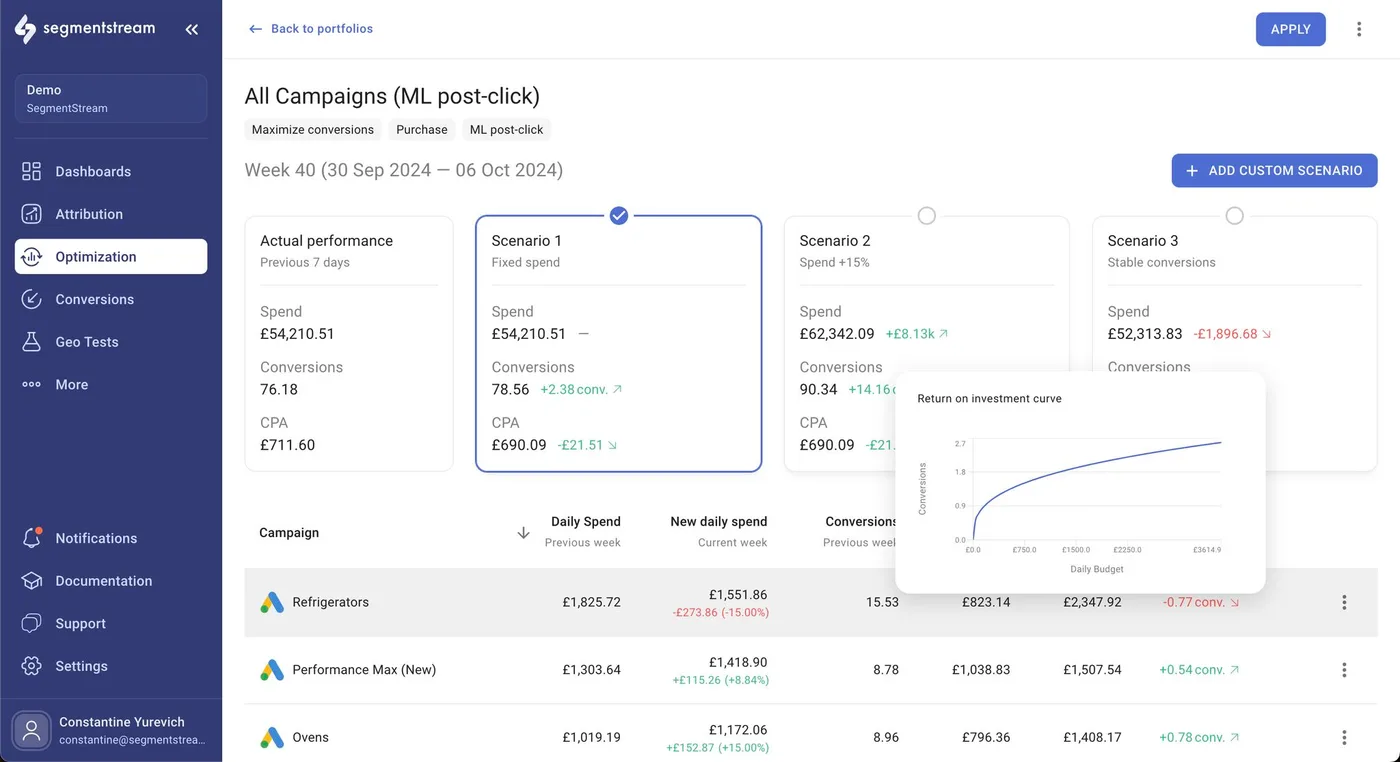The height and width of the screenshot is (762, 1400).
Task: Click the Documentation graduation cap icon
Action: (32, 581)
